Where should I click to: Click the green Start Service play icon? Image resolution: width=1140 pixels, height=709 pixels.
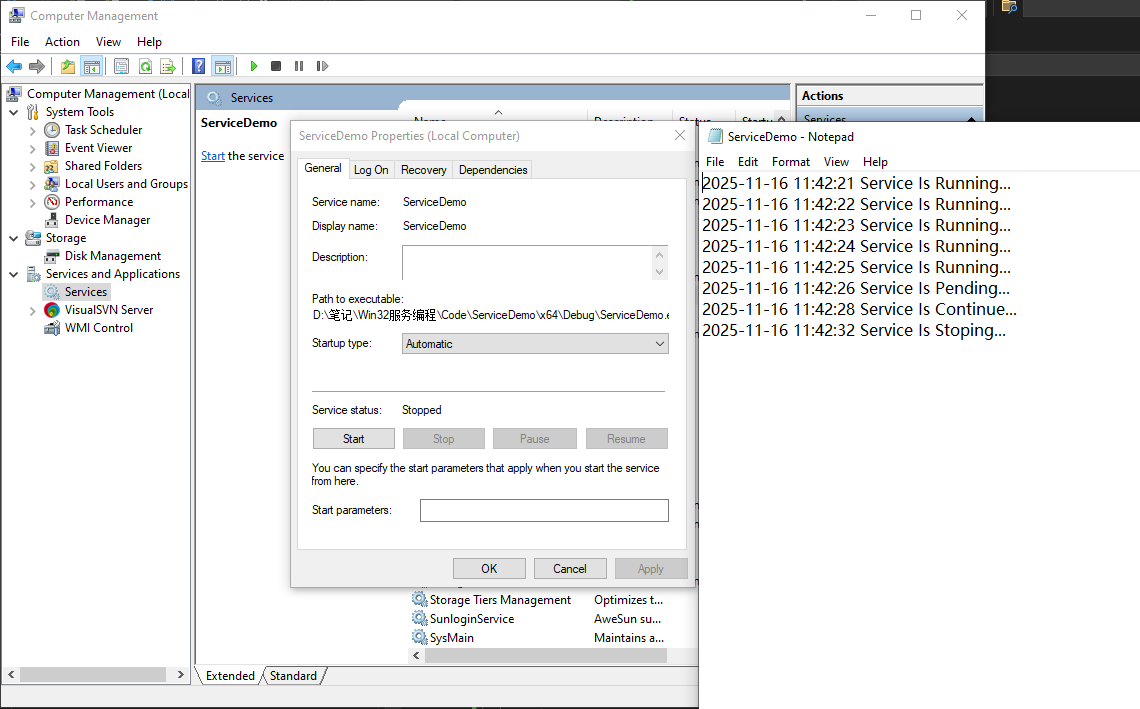254,66
